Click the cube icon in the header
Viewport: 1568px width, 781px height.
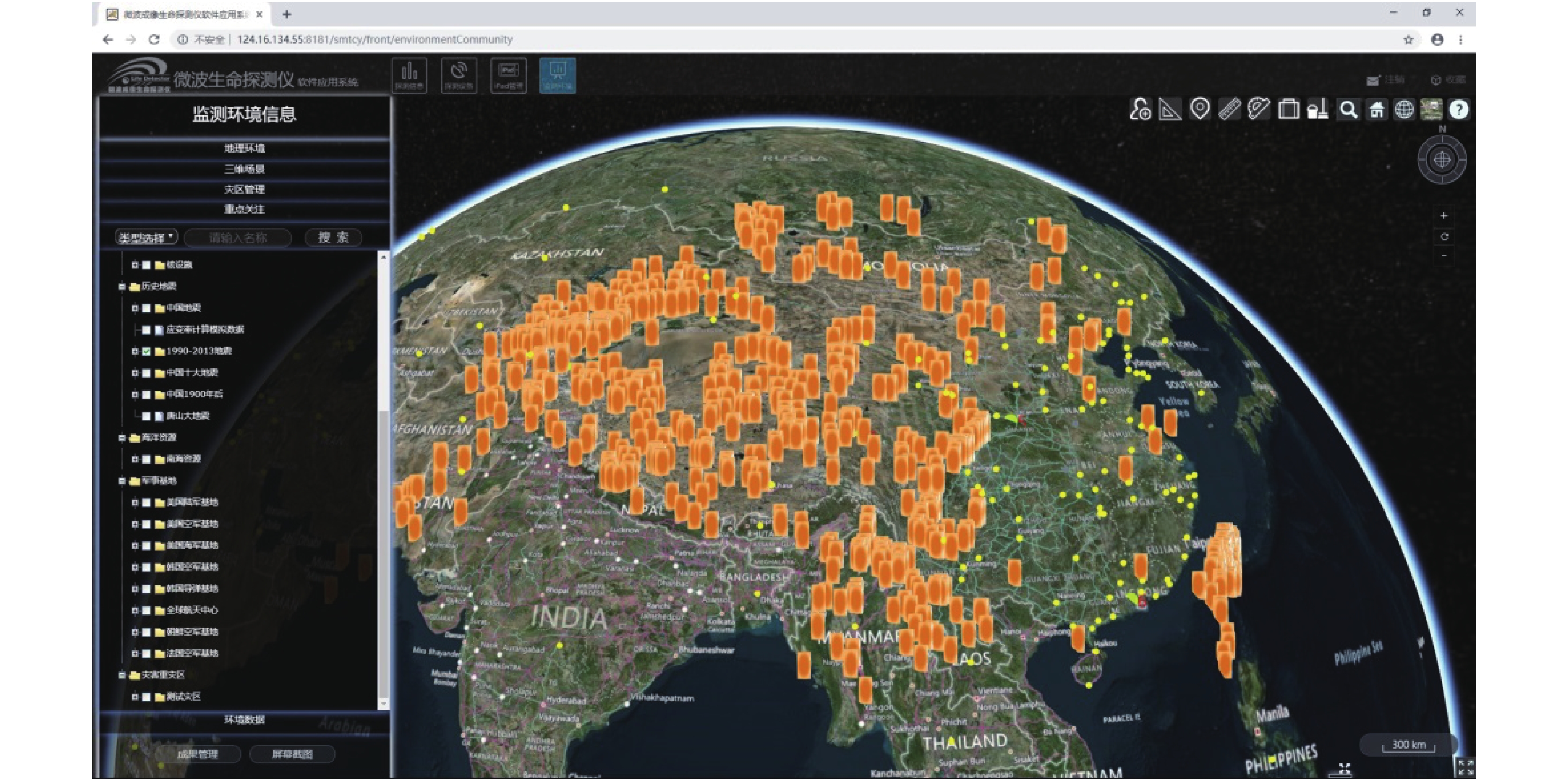(x=1436, y=80)
